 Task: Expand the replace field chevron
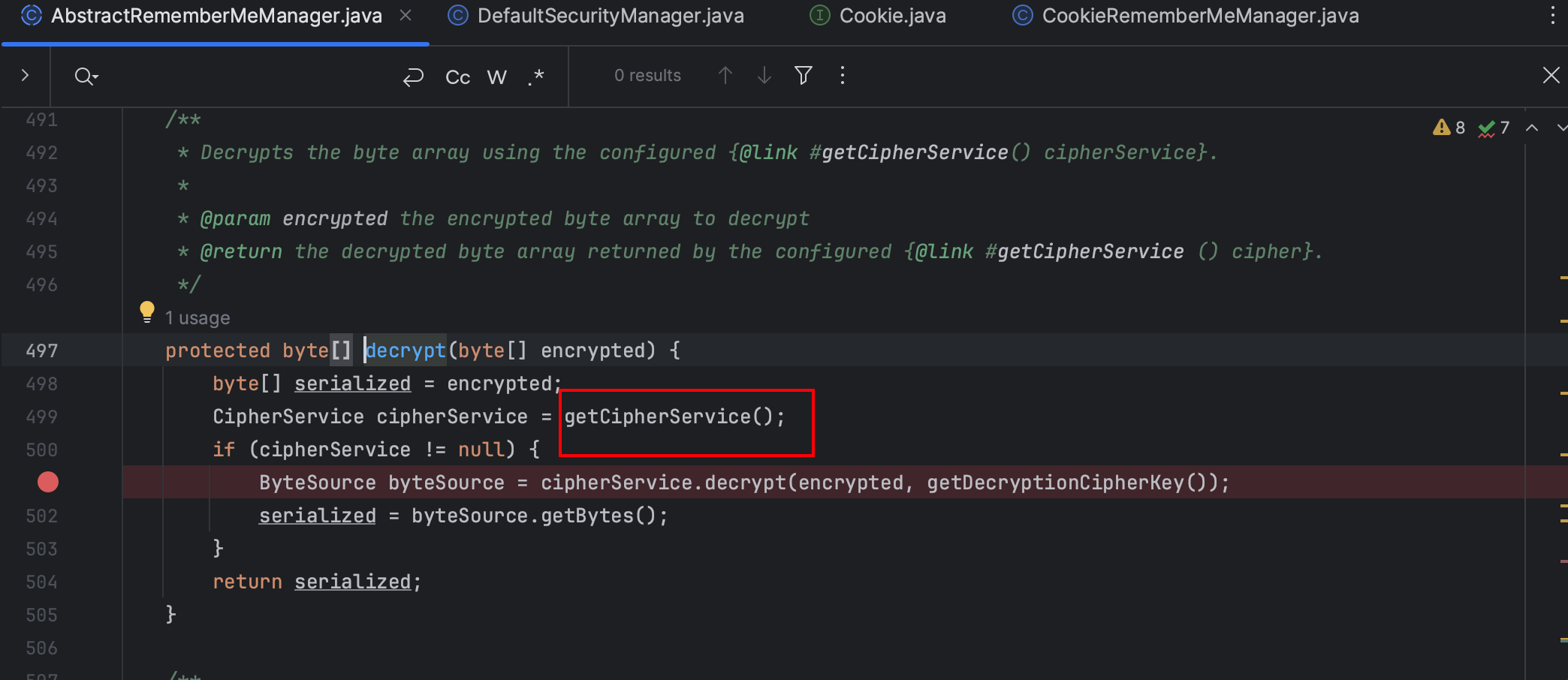pyautogui.click(x=25, y=75)
